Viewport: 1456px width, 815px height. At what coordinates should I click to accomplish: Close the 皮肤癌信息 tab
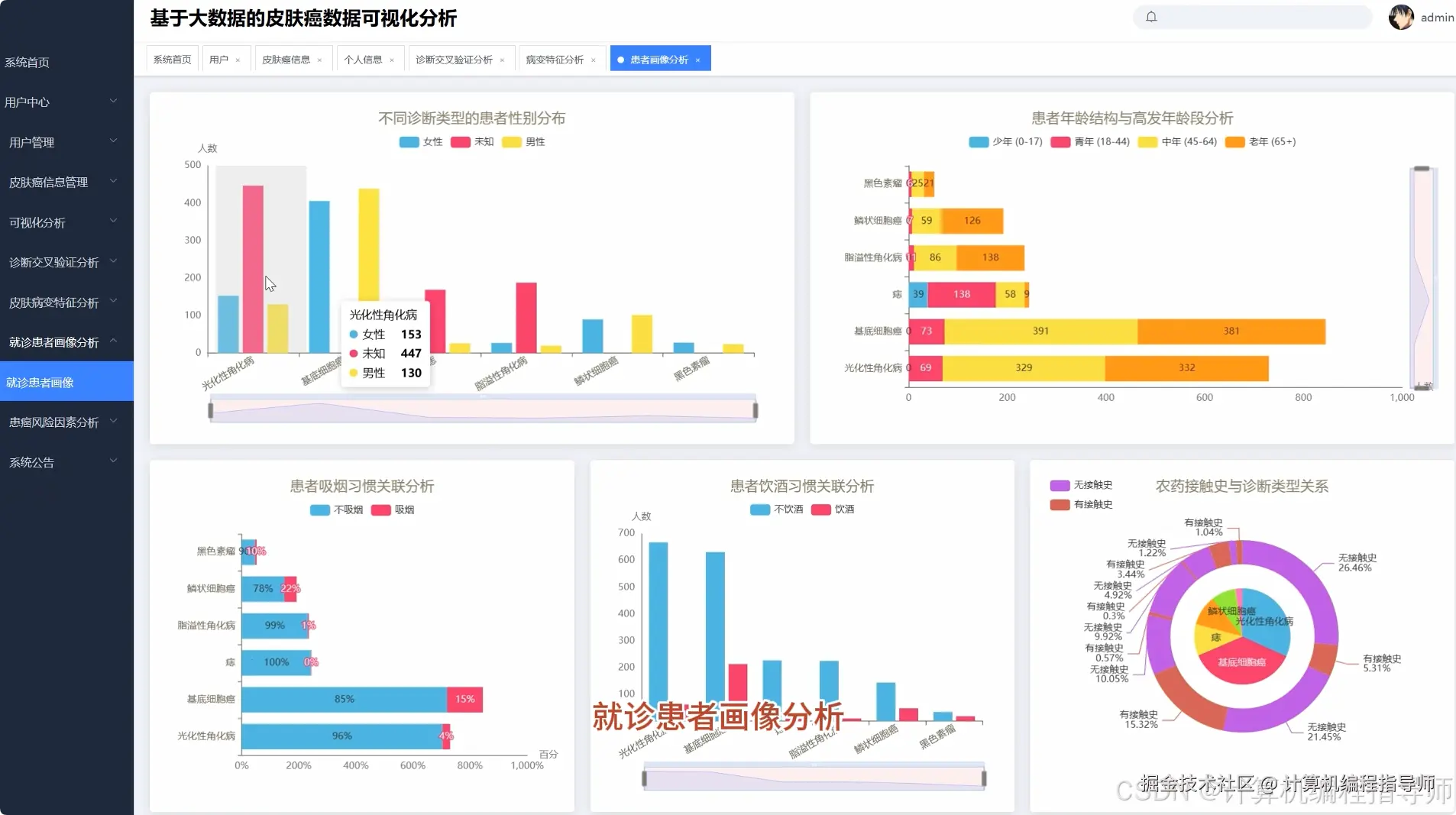pyautogui.click(x=319, y=60)
